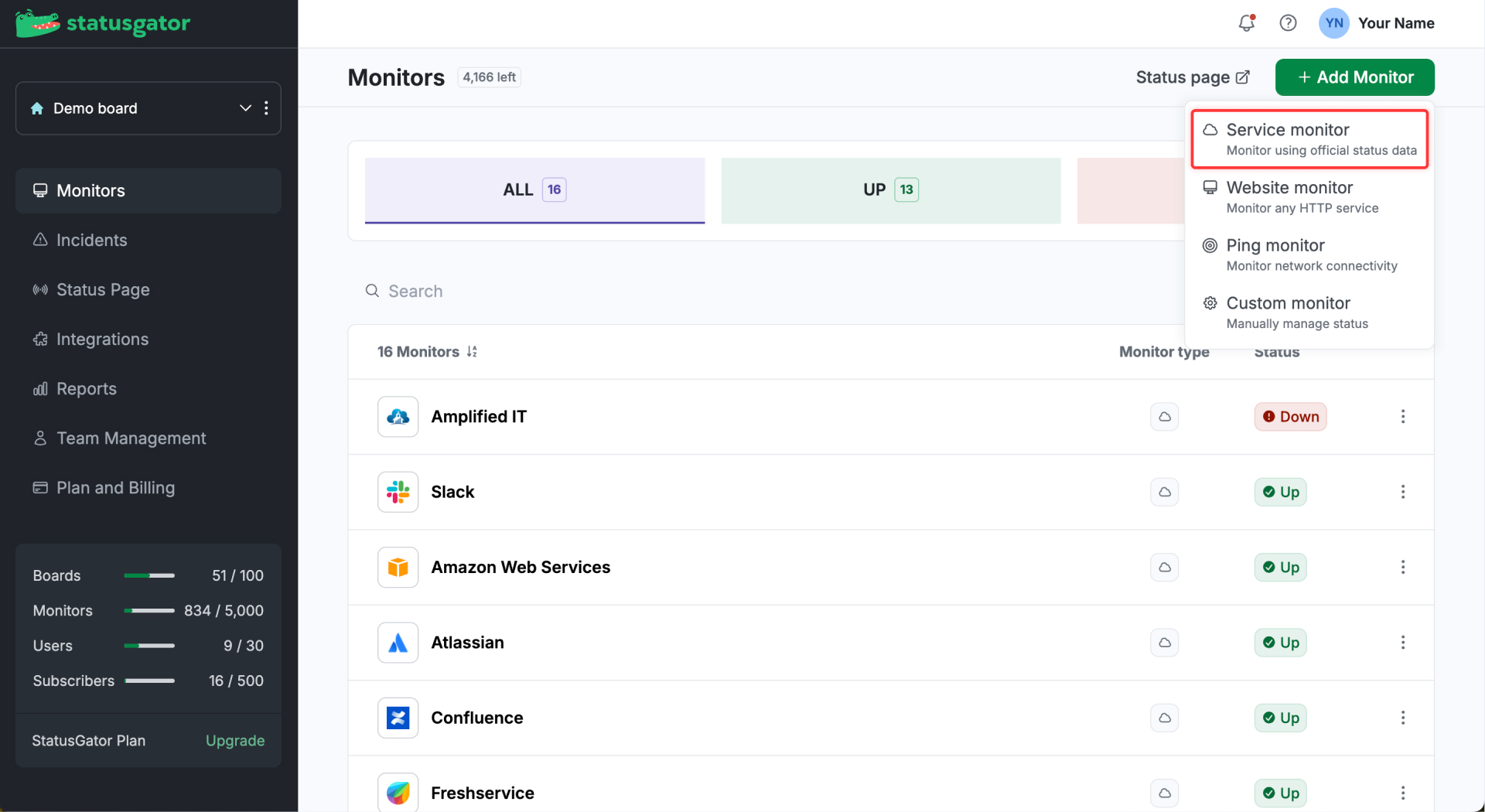Click Confluence's cloud monitor type icon
Image resolution: width=1485 pixels, height=812 pixels.
(1164, 718)
